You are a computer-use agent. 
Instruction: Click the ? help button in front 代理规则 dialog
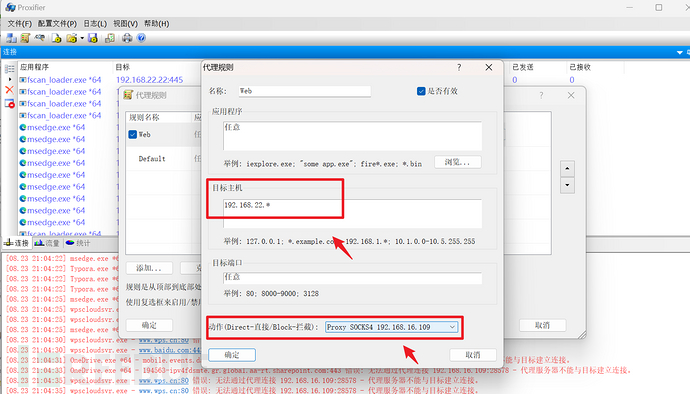point(459,67)
